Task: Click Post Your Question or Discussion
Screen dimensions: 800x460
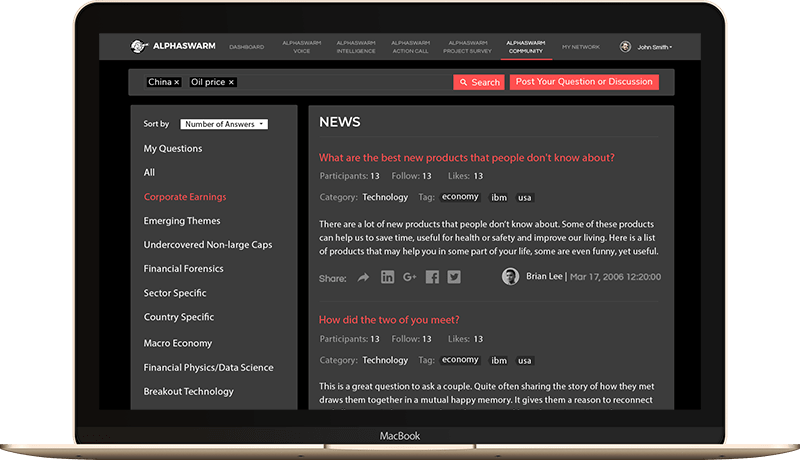Action: (x=584, y=82)
